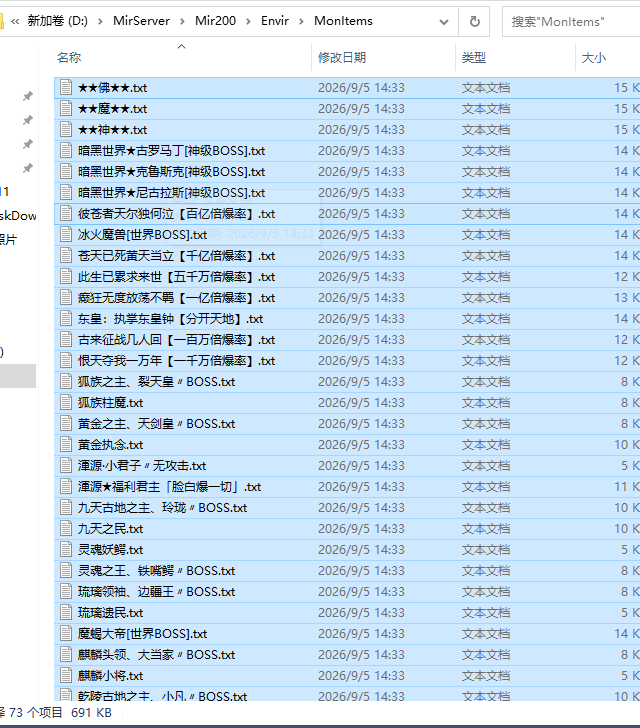Select file icon of ★★神★★.txt
Viewport: 640px width, 728px height.
(x=66, y=129)
